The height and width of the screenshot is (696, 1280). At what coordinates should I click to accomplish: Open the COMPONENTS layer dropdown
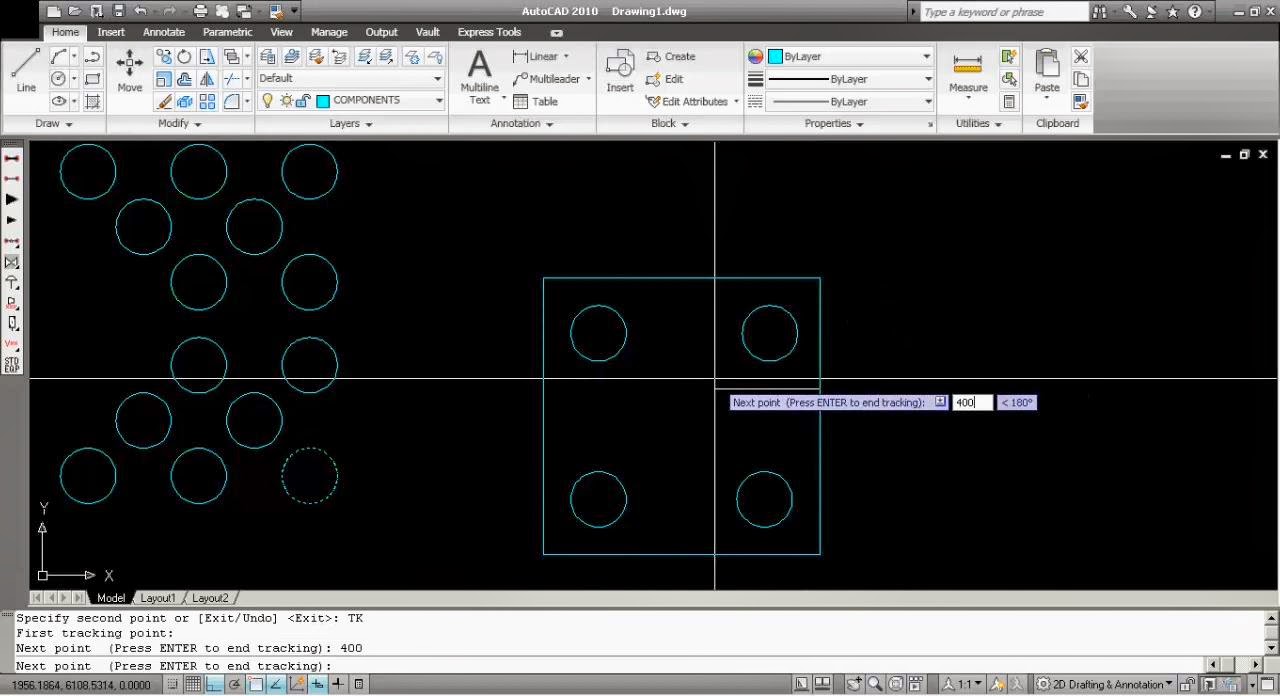tap(437, 100)
